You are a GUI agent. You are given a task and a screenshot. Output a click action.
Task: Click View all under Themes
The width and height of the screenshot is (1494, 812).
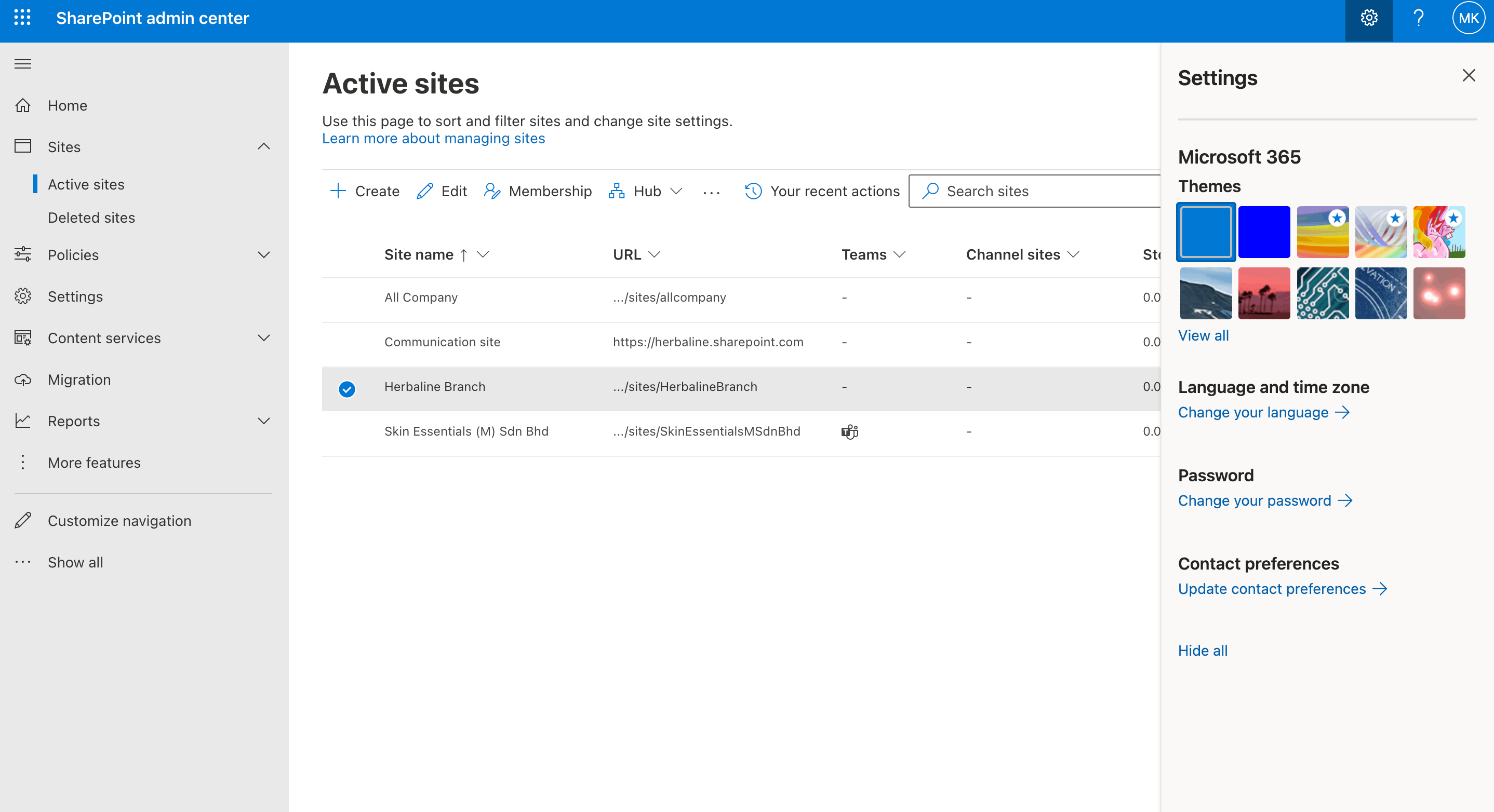(1204, 335)
